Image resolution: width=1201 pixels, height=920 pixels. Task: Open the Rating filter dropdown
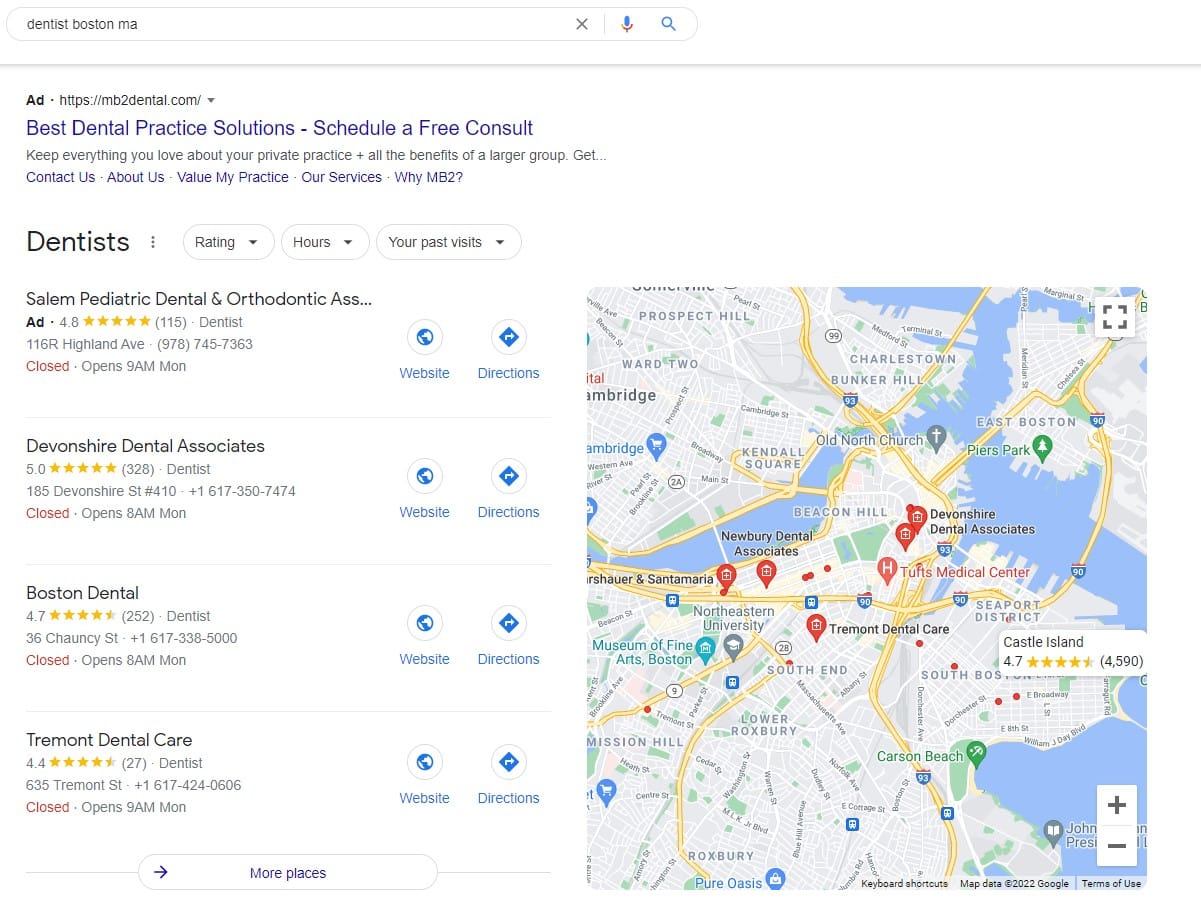tap(229, 242)
